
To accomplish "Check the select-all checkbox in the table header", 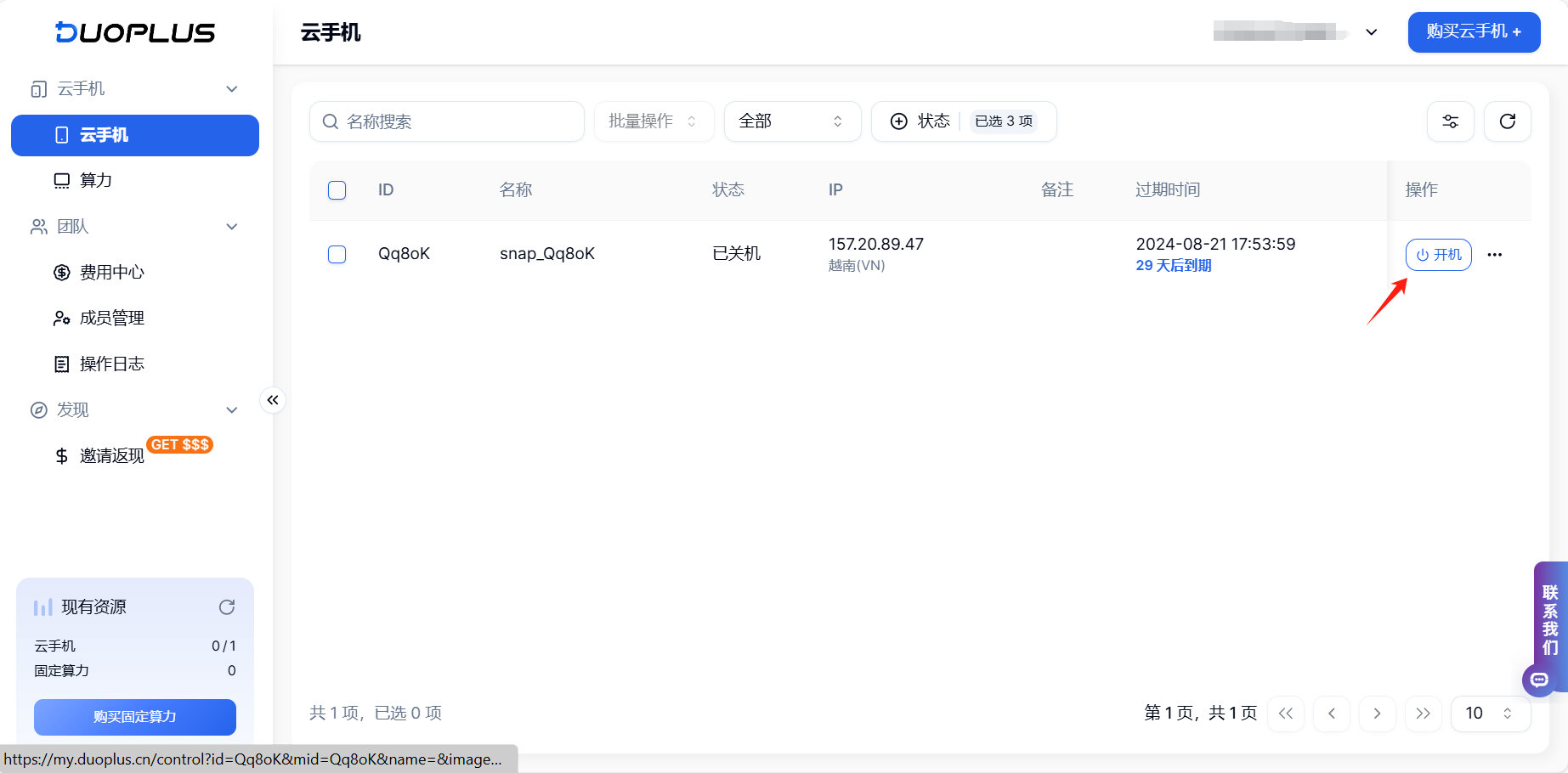I will 337,190.
